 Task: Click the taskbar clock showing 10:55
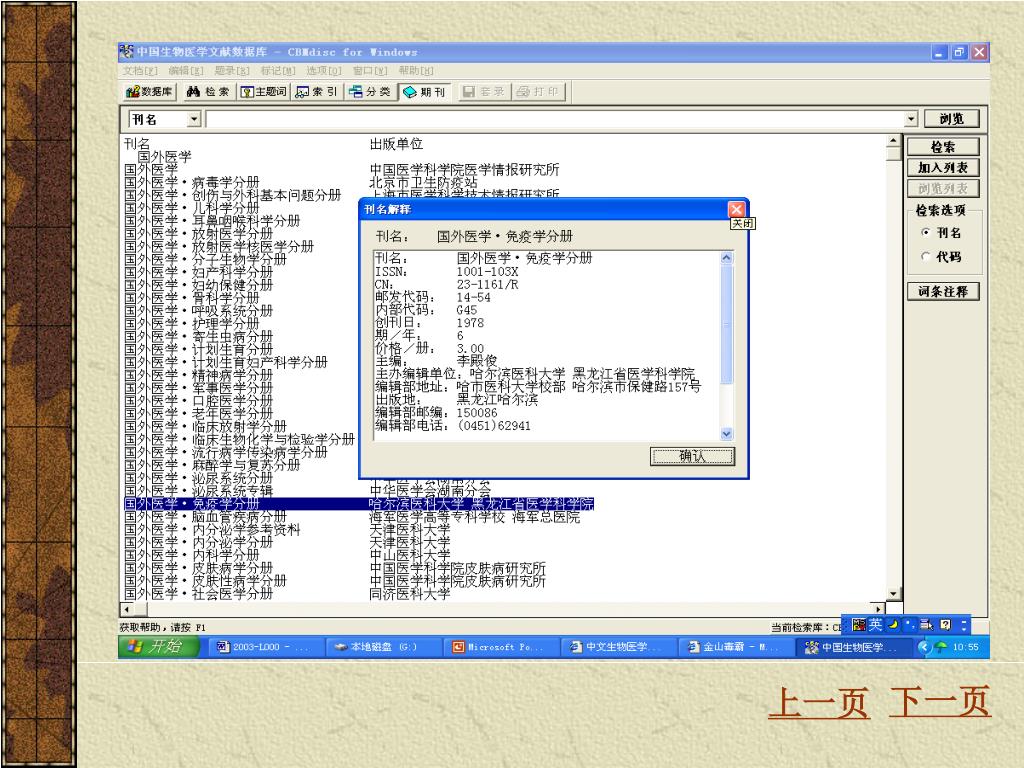tap(965, 647)
